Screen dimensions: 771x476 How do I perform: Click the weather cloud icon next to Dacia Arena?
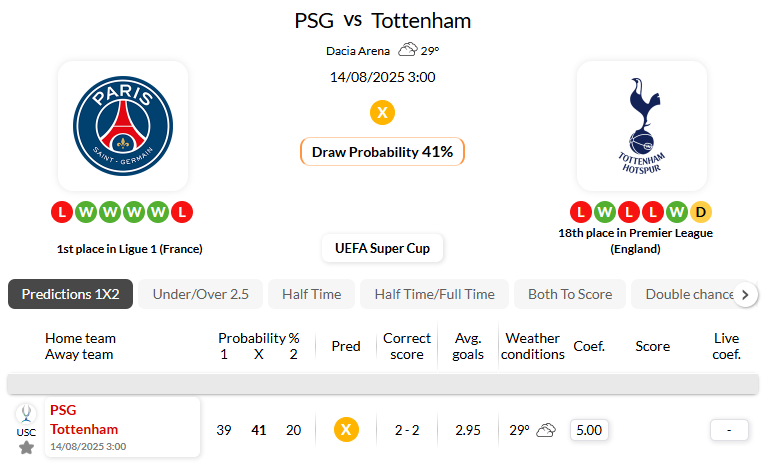pyautogui.click(x=407, y=50)
